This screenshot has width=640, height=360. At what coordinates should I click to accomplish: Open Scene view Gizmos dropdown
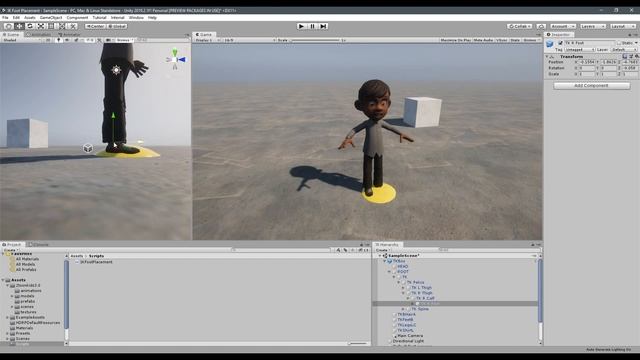(x=123, y=40)
